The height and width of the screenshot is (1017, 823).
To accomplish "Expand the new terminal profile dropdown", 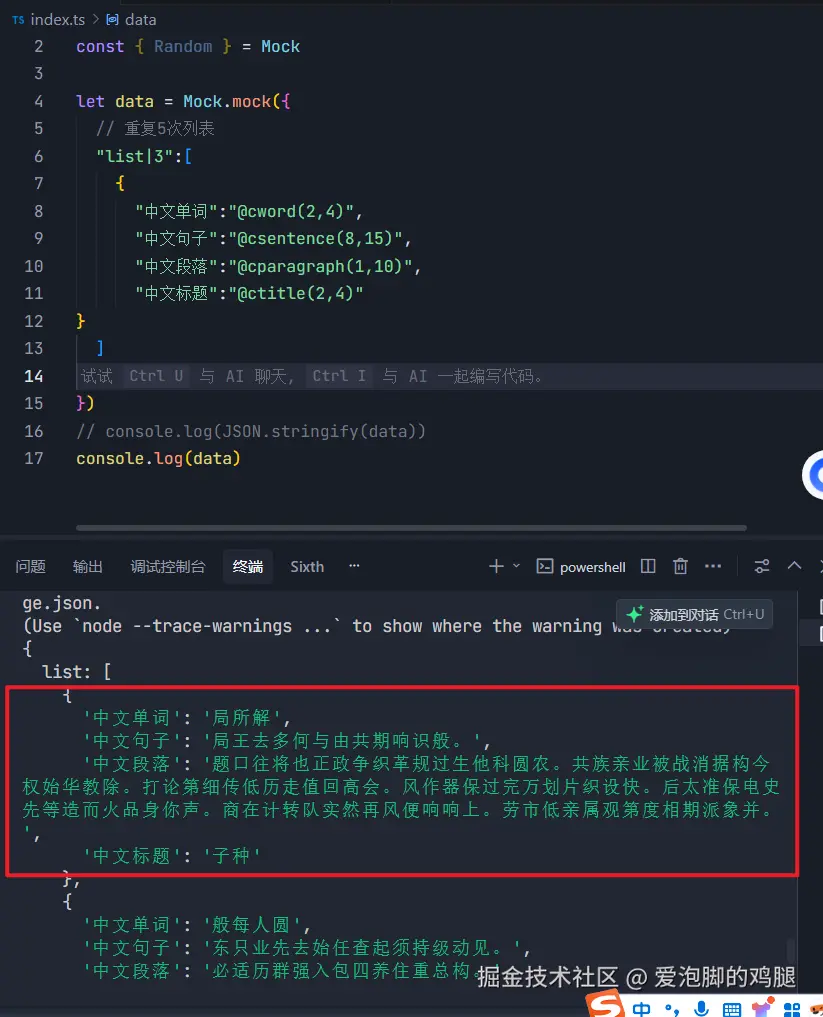I will pyautogui.click(x=516, y=566).
